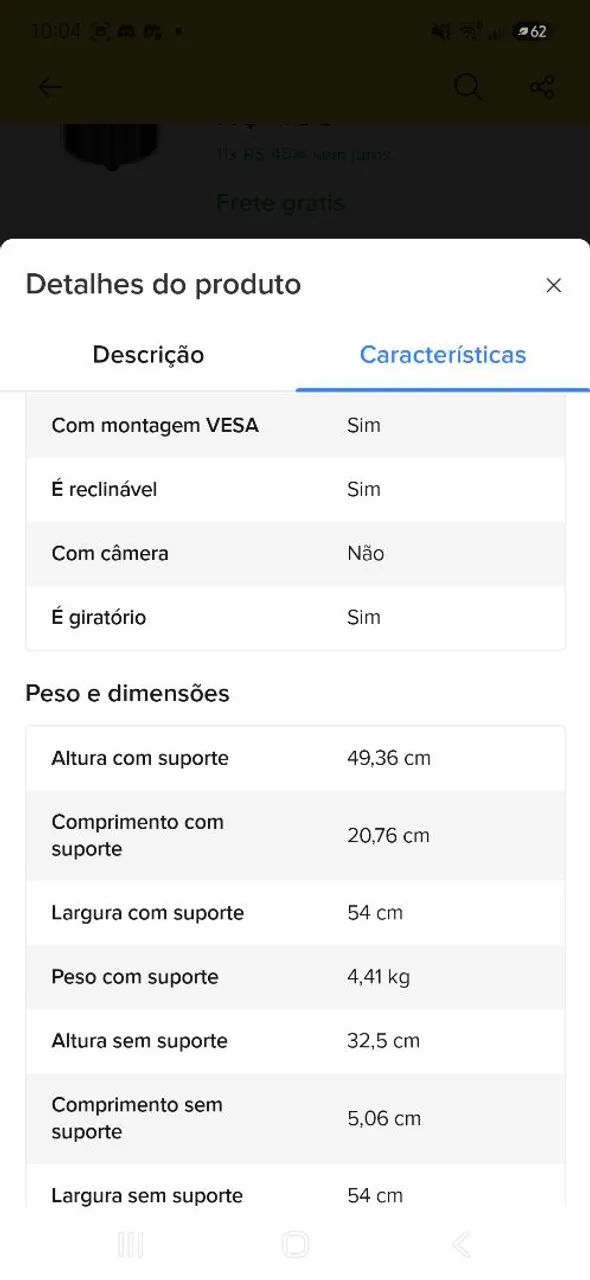Open Android recent apps button
This screenshot has height=1280, width=590.
pos(130,1244)
